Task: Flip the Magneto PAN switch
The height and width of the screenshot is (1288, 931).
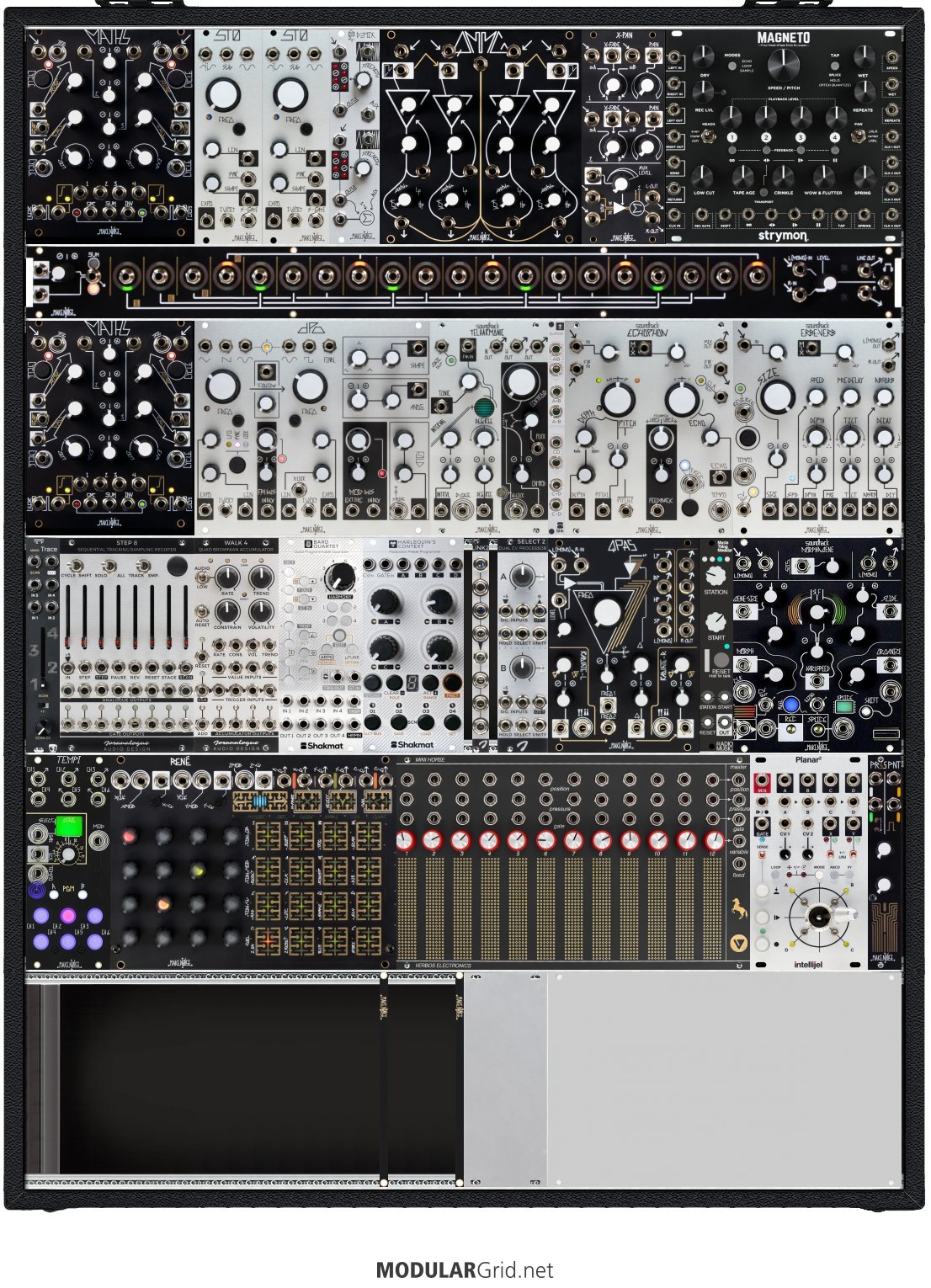Action: tap(858, 135)
